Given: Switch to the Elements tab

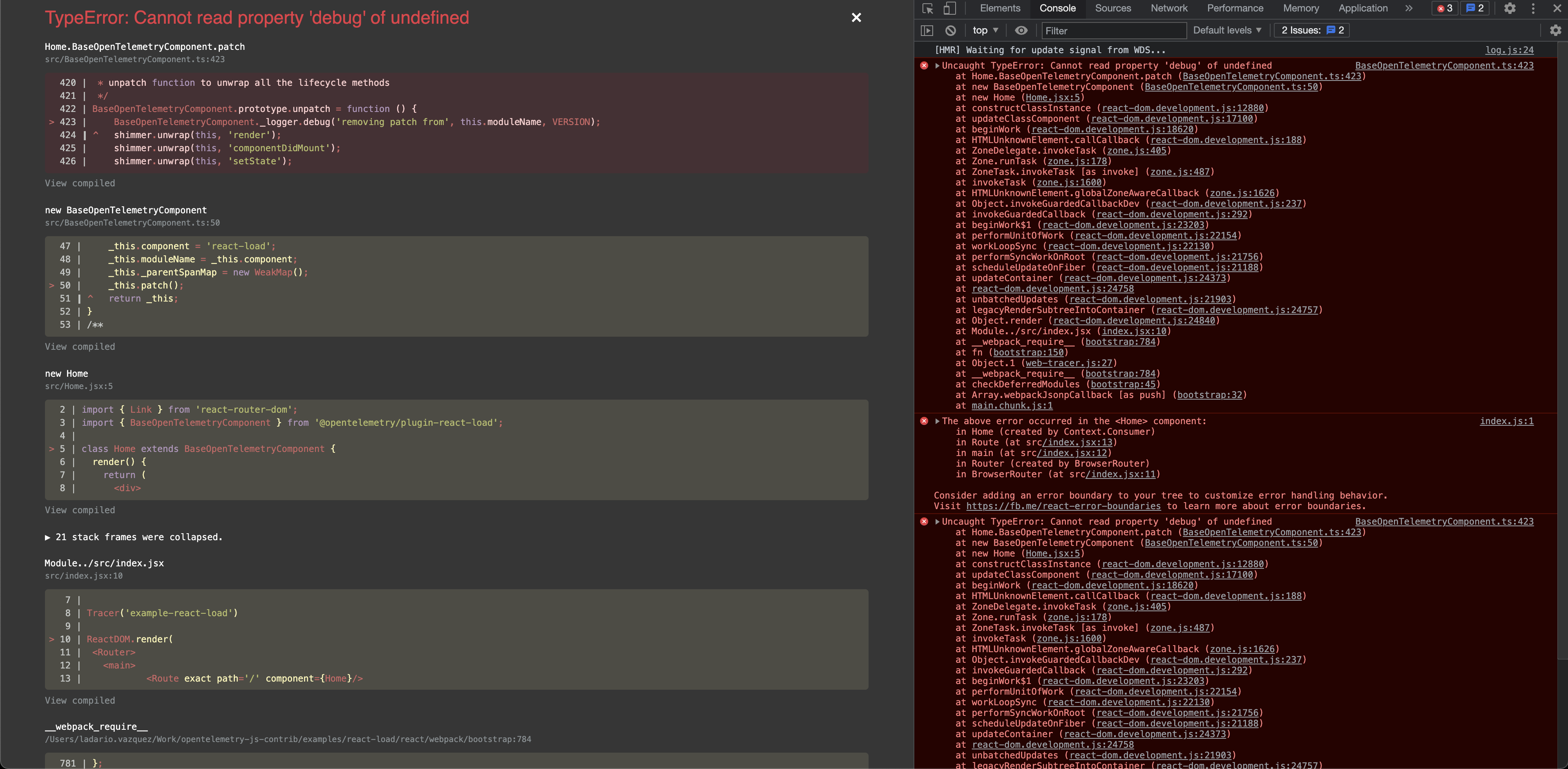Looking at the screenshot, I should [x=1000, y=9].
